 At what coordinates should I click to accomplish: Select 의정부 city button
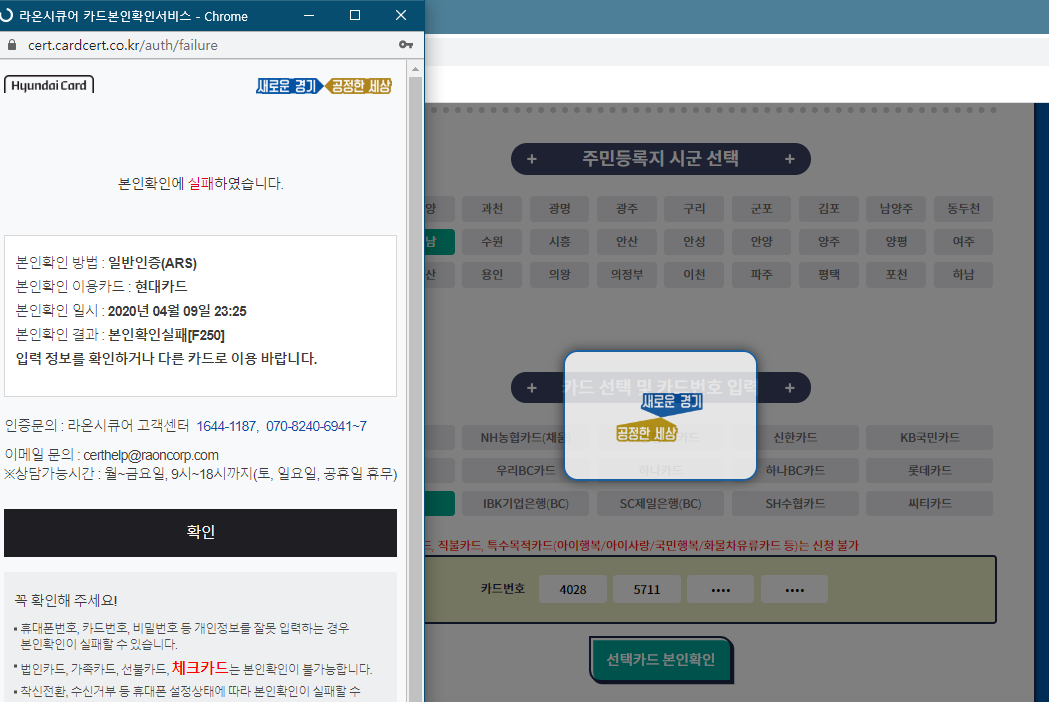pos(627,275)
